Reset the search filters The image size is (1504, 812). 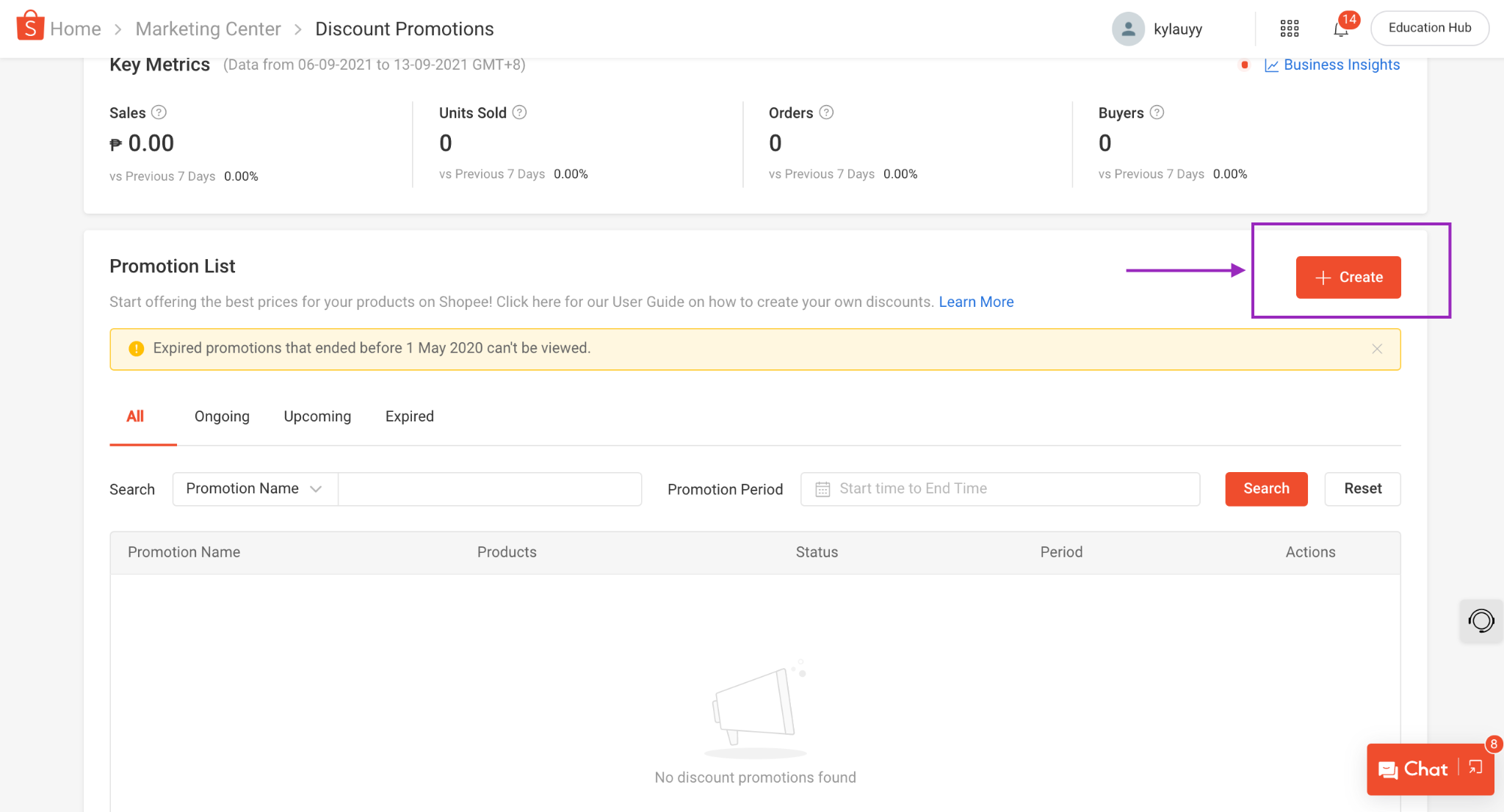tap(1362, 489)
